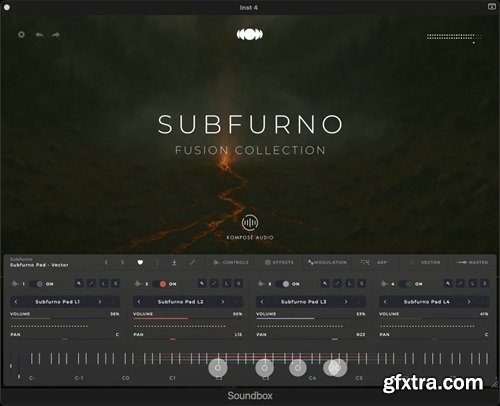The height and width of the screenshot is (406, 500).
Task: Adjust the layer 2 volume slider
Action: pos(188,319)
